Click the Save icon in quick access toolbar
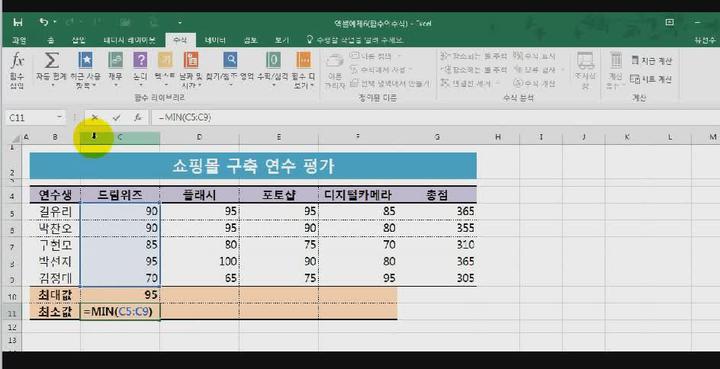Image resolution: width=720 pixels, height=369 pixels. (18, 22)
